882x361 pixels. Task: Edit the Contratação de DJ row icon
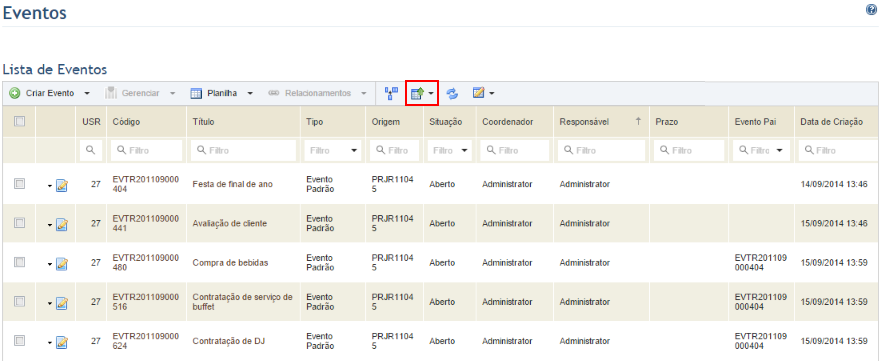pos(62,341)
